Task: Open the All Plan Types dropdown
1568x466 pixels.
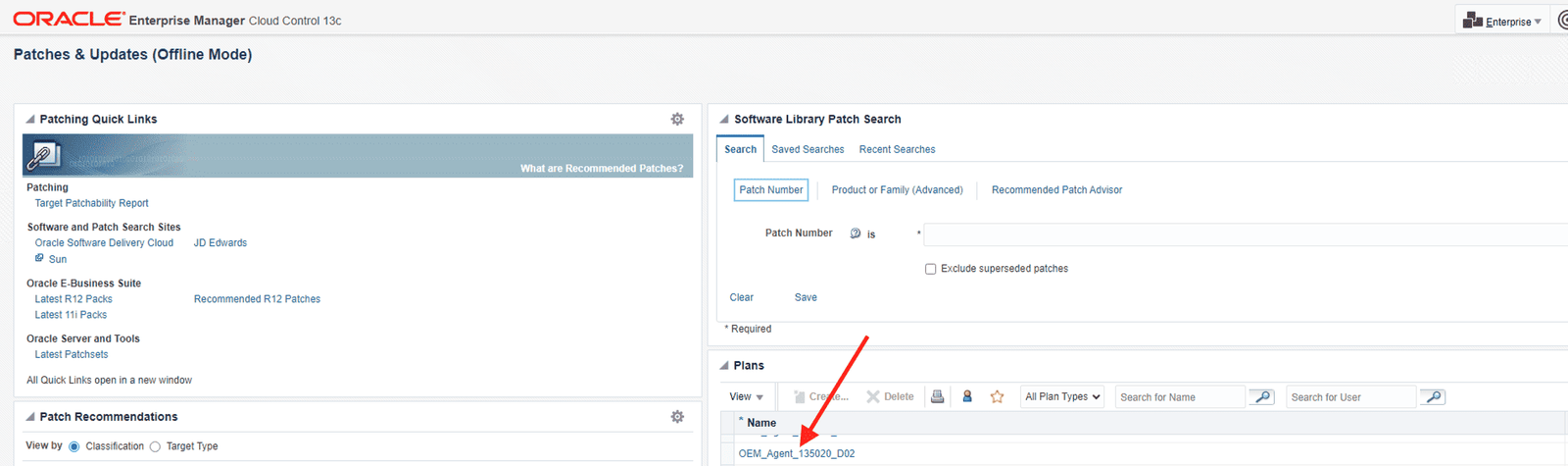Action: [x=1062, y=396]
